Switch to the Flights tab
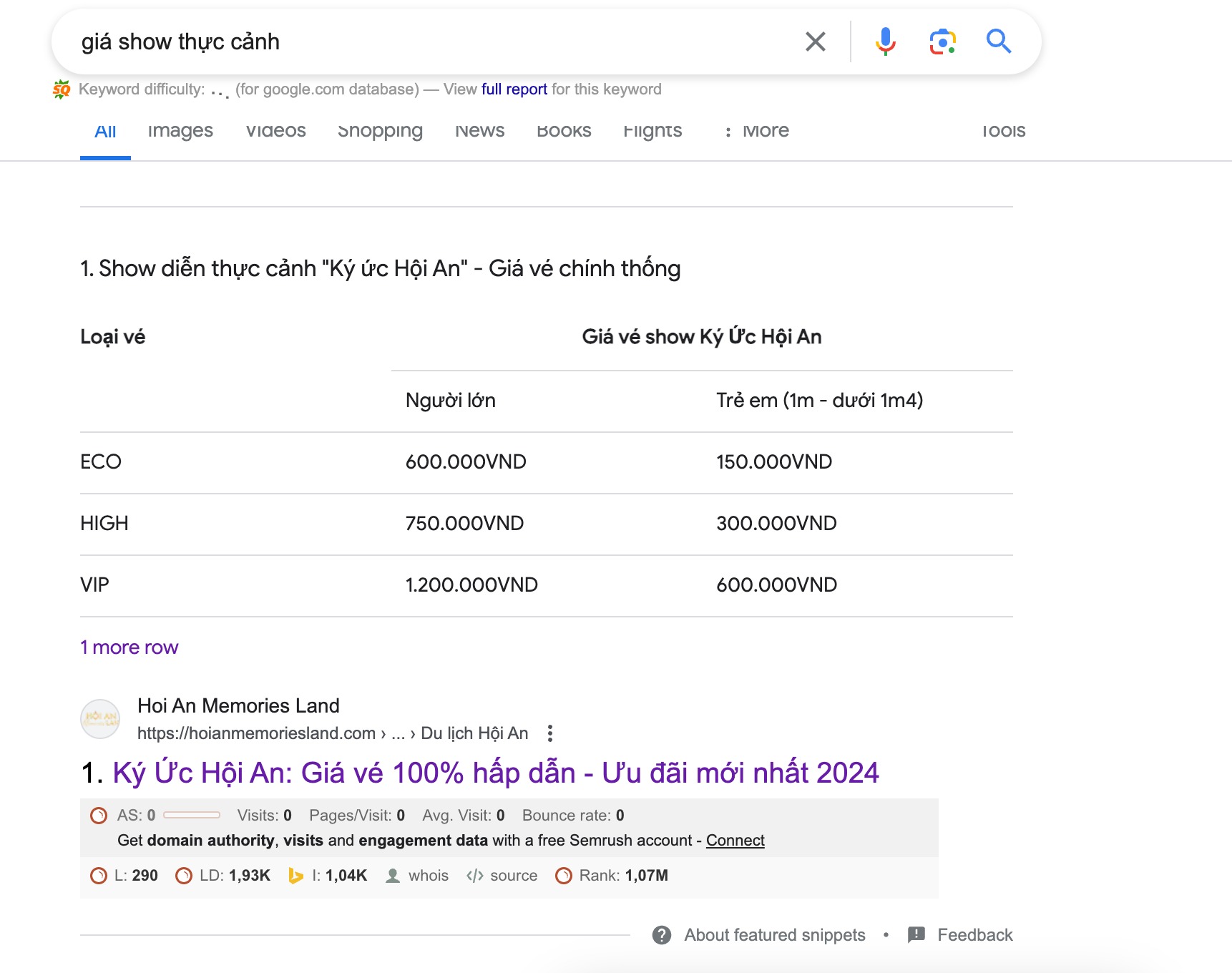 (x=652, y=131)
